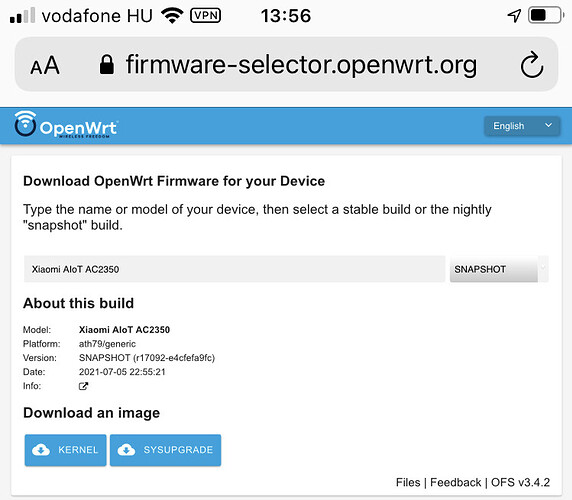This screenshot has height=500, width=572.
Task: Tap the padlock icon in address bar
Action: click(107, 65)
